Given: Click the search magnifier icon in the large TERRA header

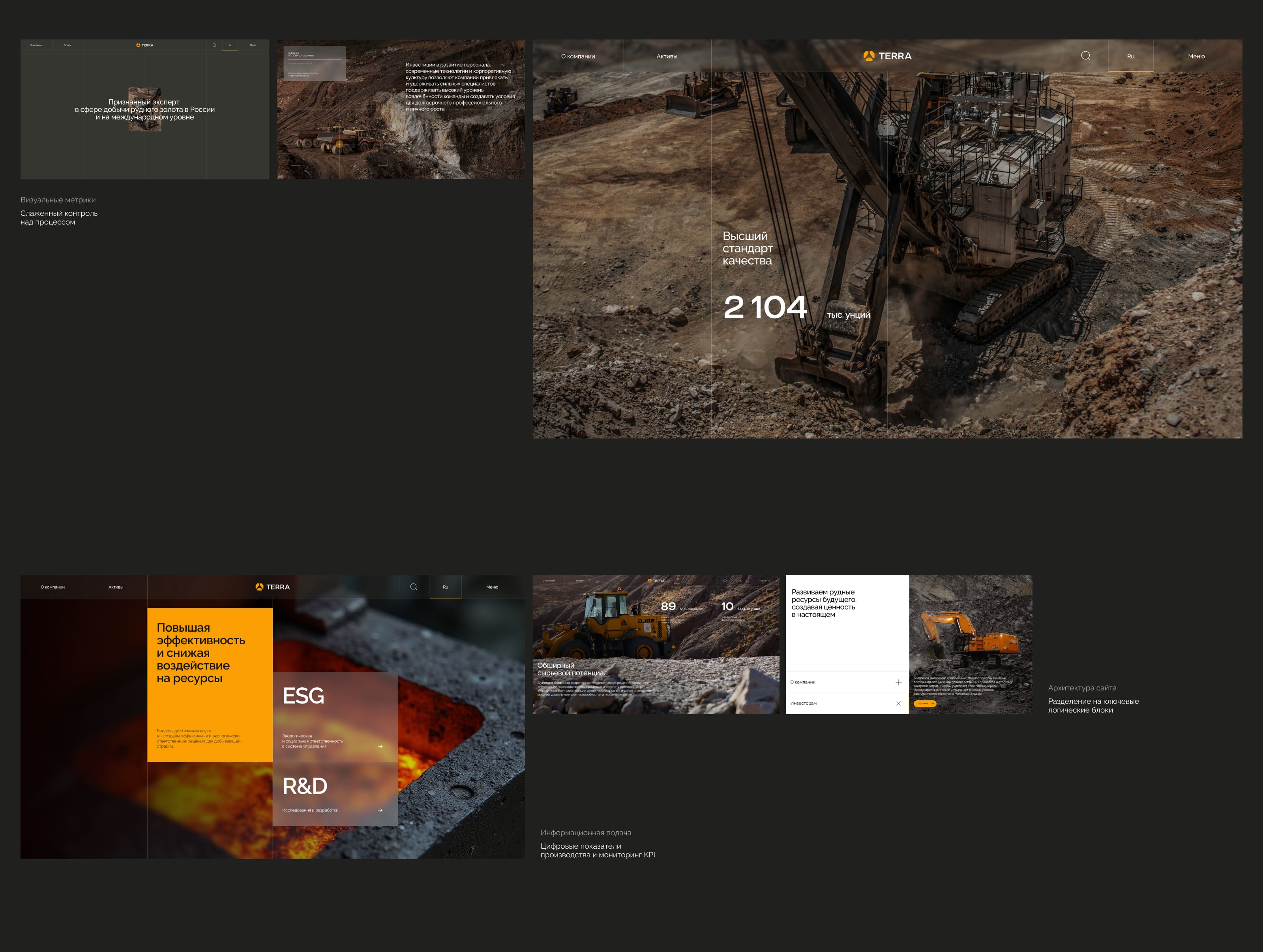Looking at the screenshot, I should (1087, 55).
